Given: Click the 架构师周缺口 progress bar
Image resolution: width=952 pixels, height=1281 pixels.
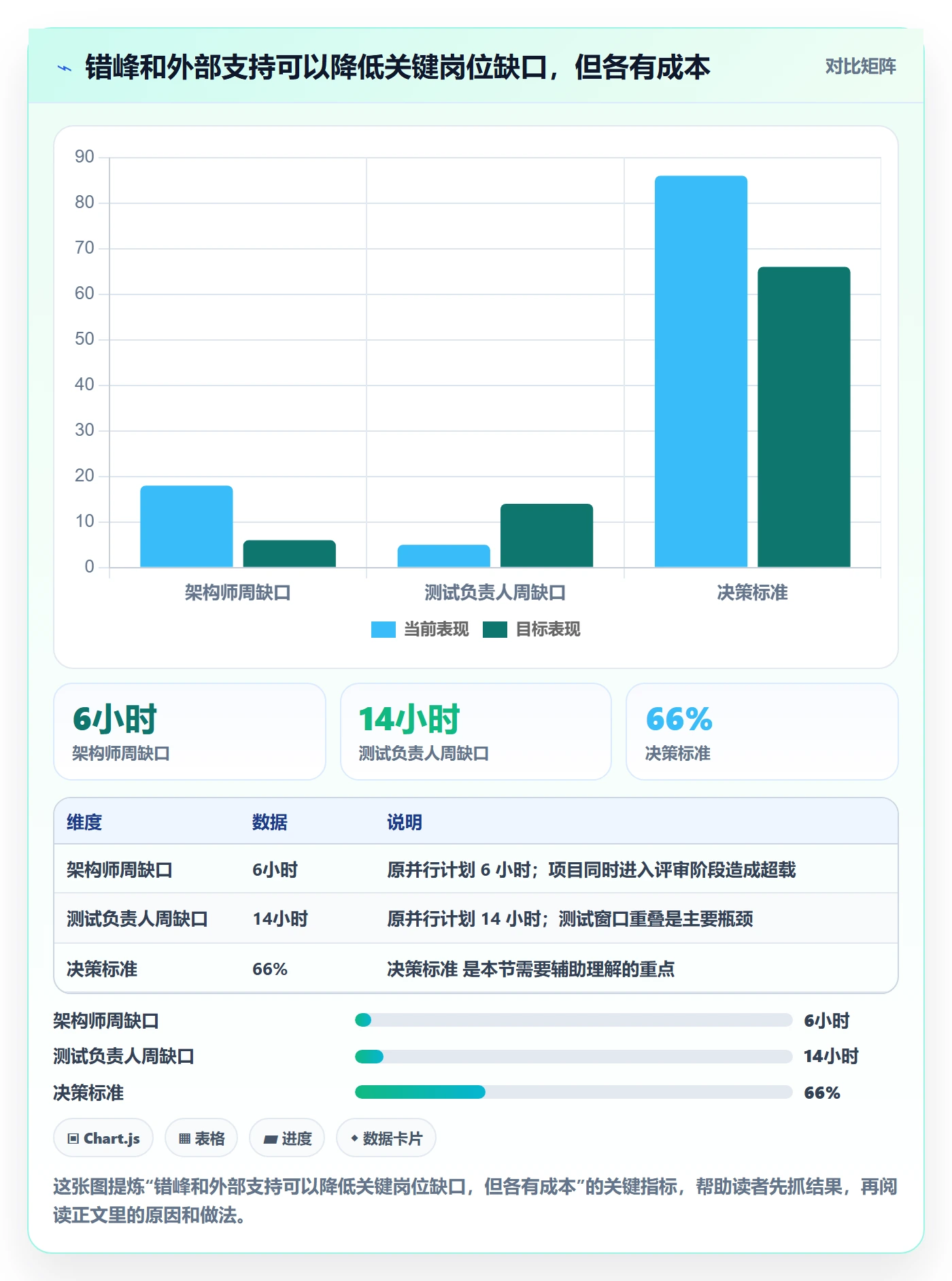Looking at the screenshot, I should 573,1020.
